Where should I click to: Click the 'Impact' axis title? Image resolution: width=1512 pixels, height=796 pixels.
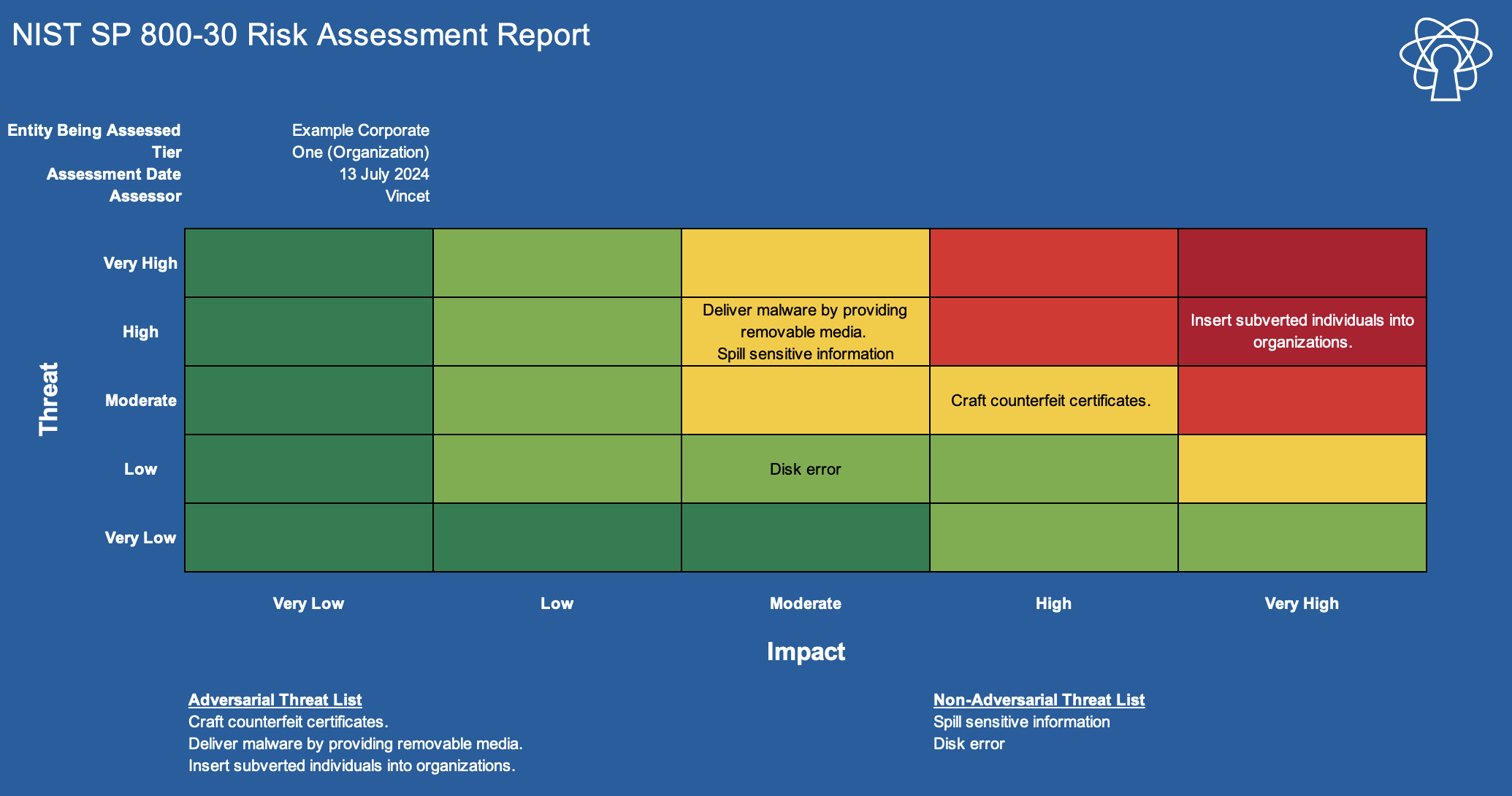click(x=806, y=651)
